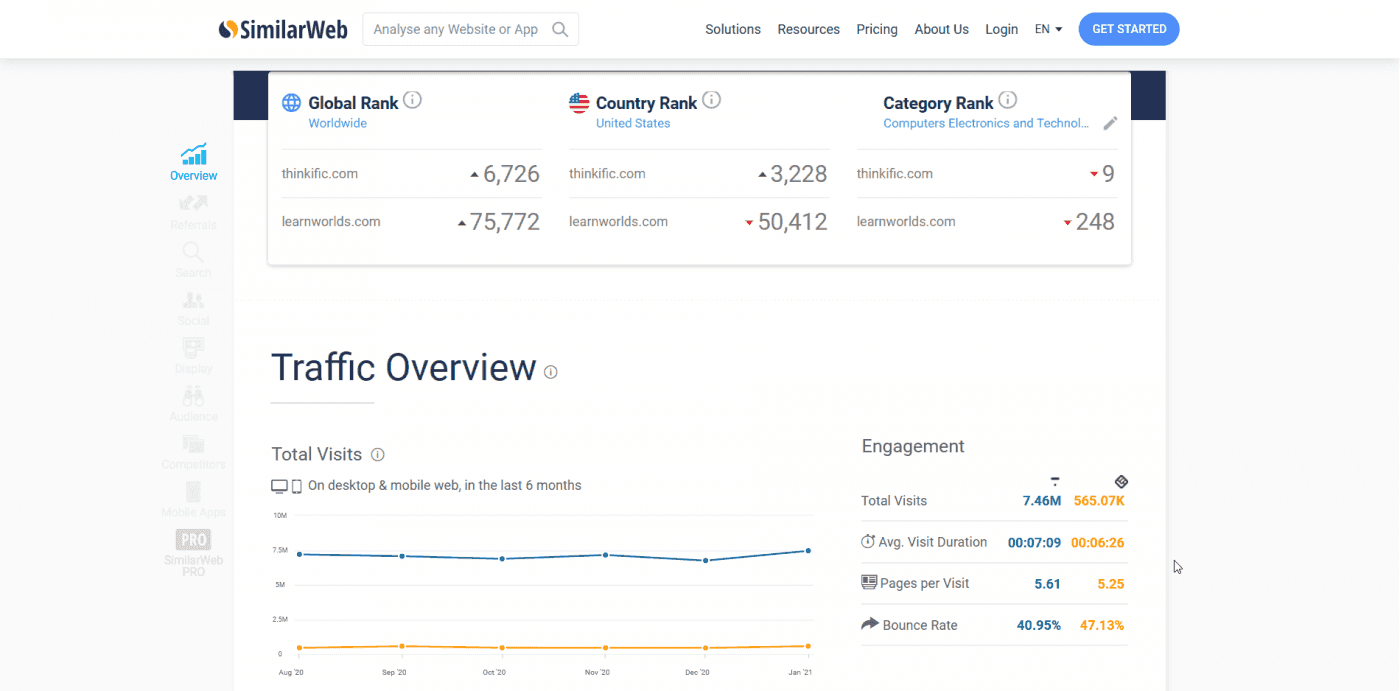This screenshot has height=691, width=1400.
Task: Click the Total Visits info icon
Action: 378,455
